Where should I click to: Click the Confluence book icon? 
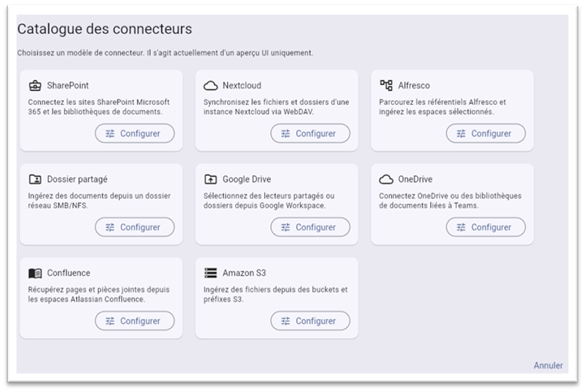[x=35, y=273]
